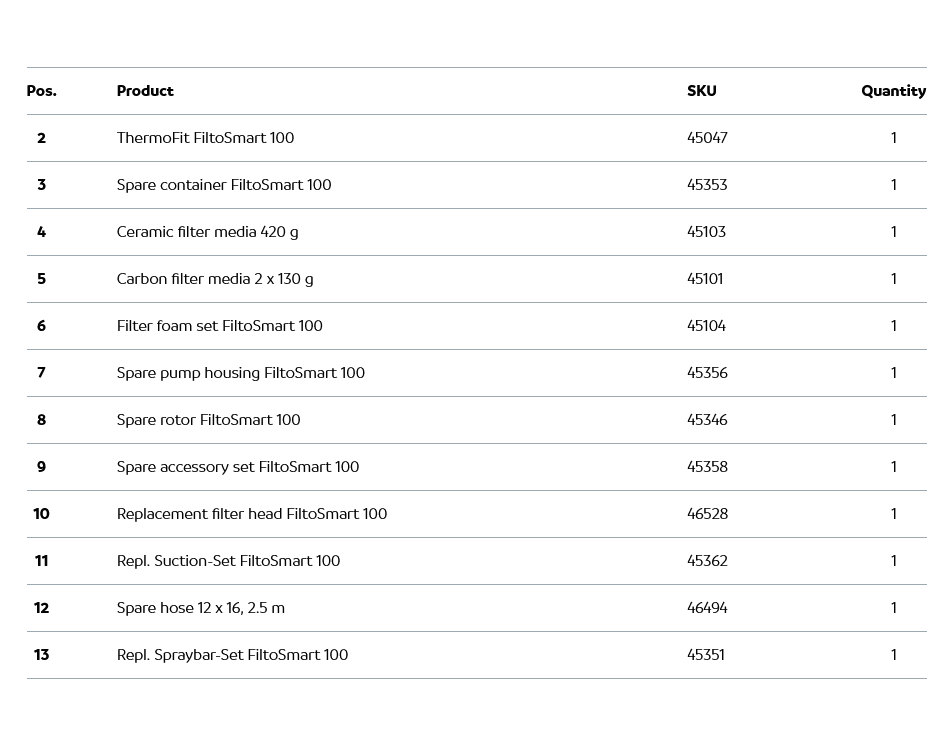Open Spare container FiltoSmart 100
Image resolution: width=948 pixels, height=738 pixels.
tap(223, 185)
